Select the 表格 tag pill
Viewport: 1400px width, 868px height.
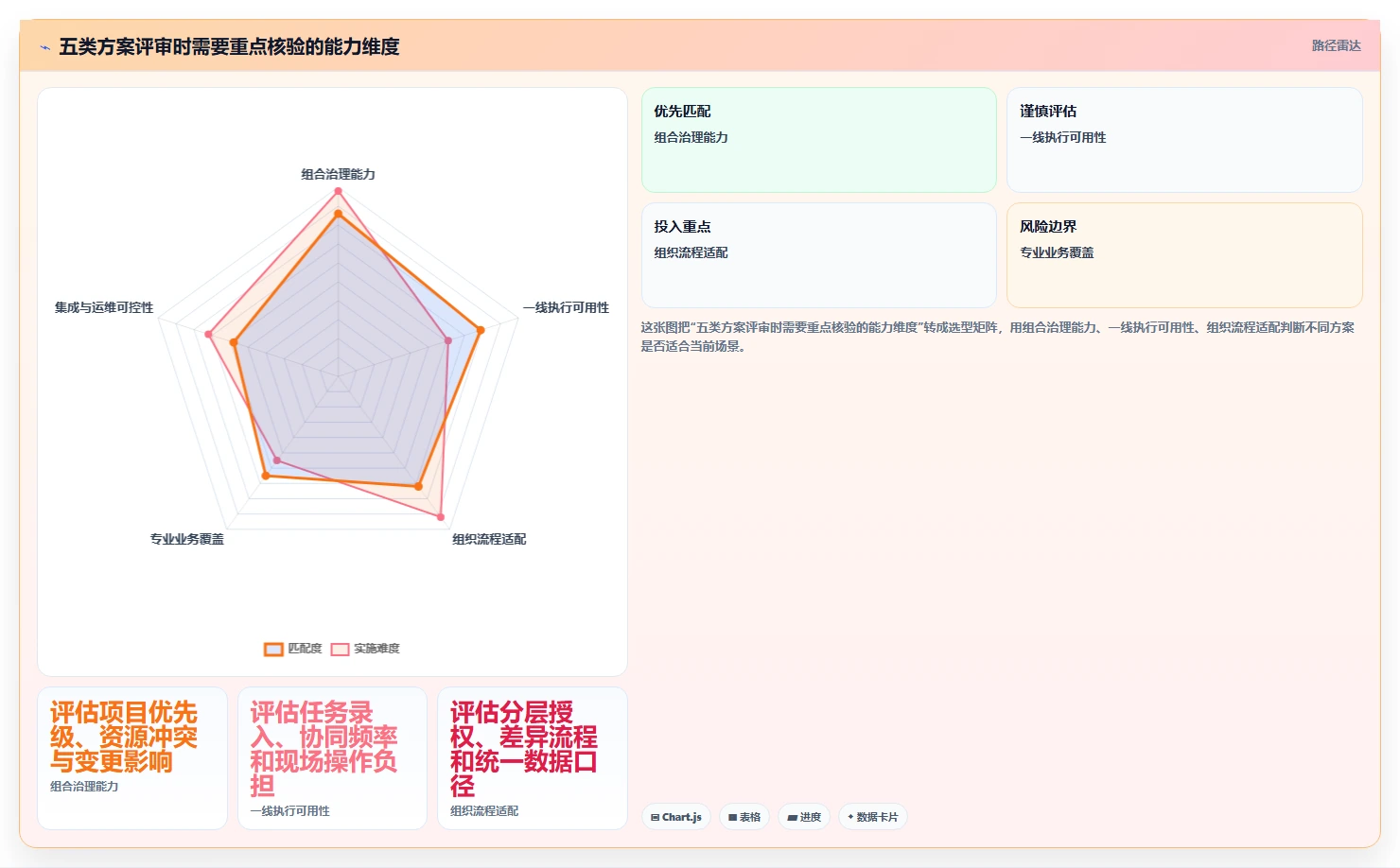744,817
